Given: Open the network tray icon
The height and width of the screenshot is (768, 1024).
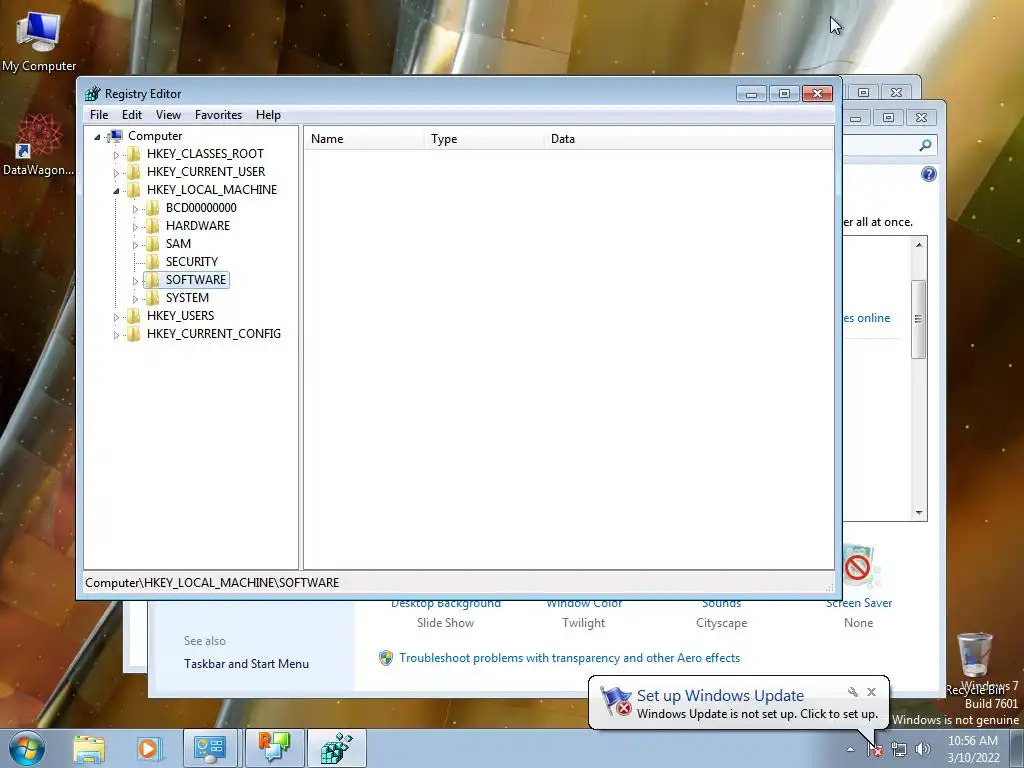Looking at the screenshot, I should tap(899, 750).
